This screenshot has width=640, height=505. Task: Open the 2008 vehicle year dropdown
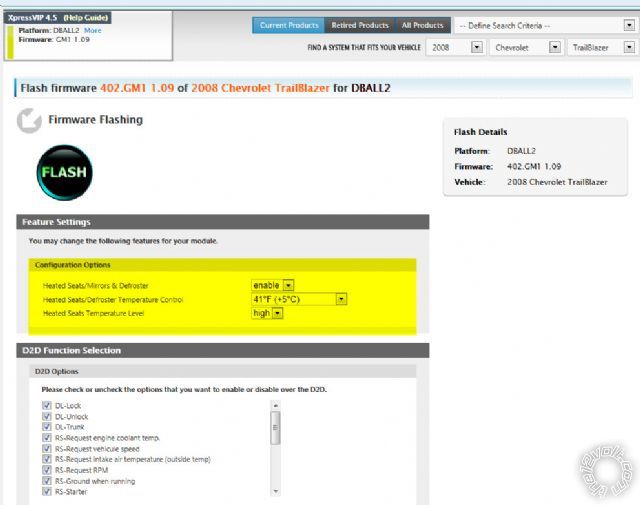click(x=455, y=47)
